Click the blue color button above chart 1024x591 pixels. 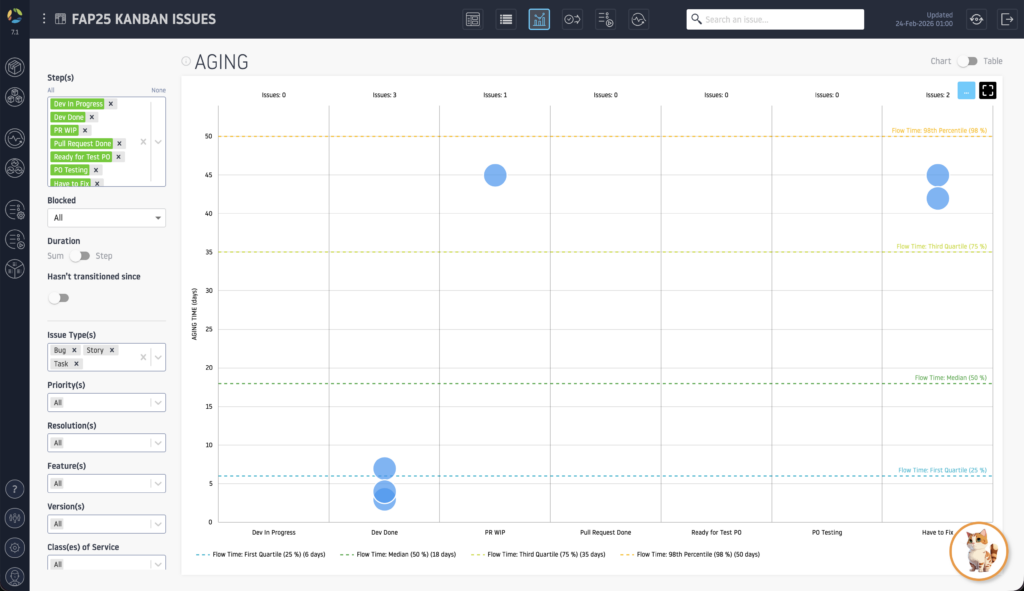click(x=966, y=90)
